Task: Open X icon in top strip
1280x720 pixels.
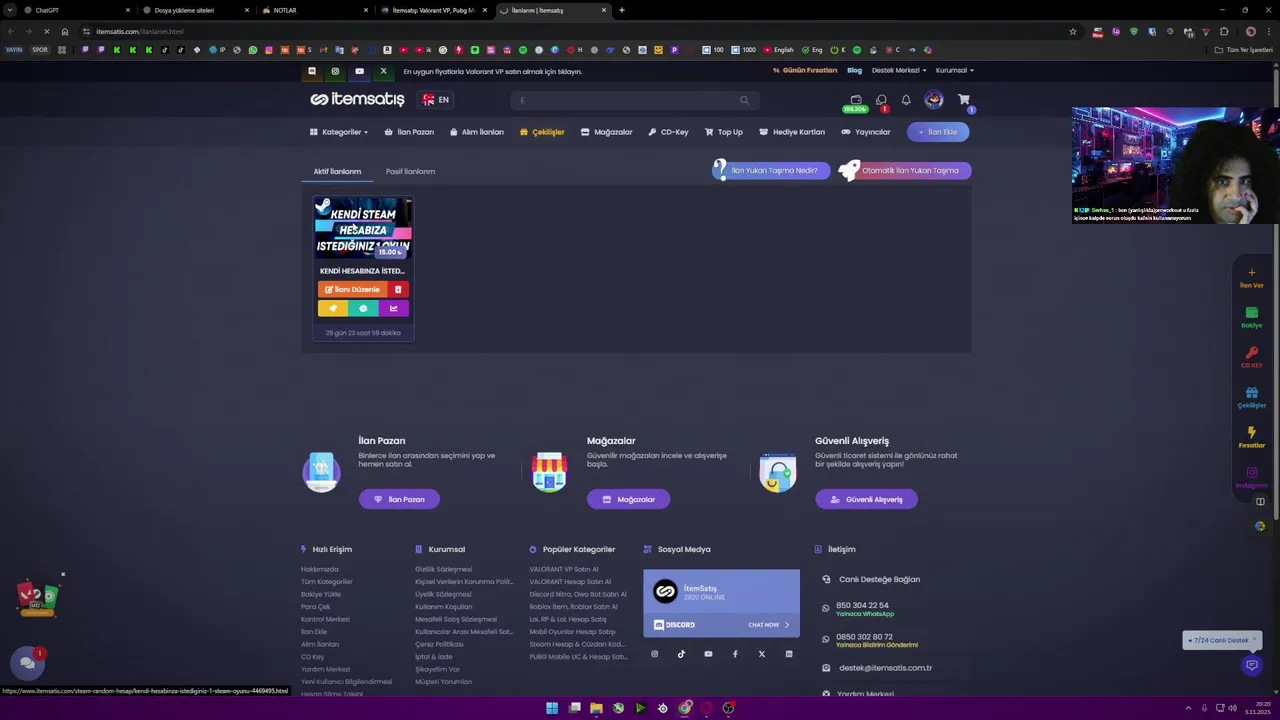Action: (383, 71)
